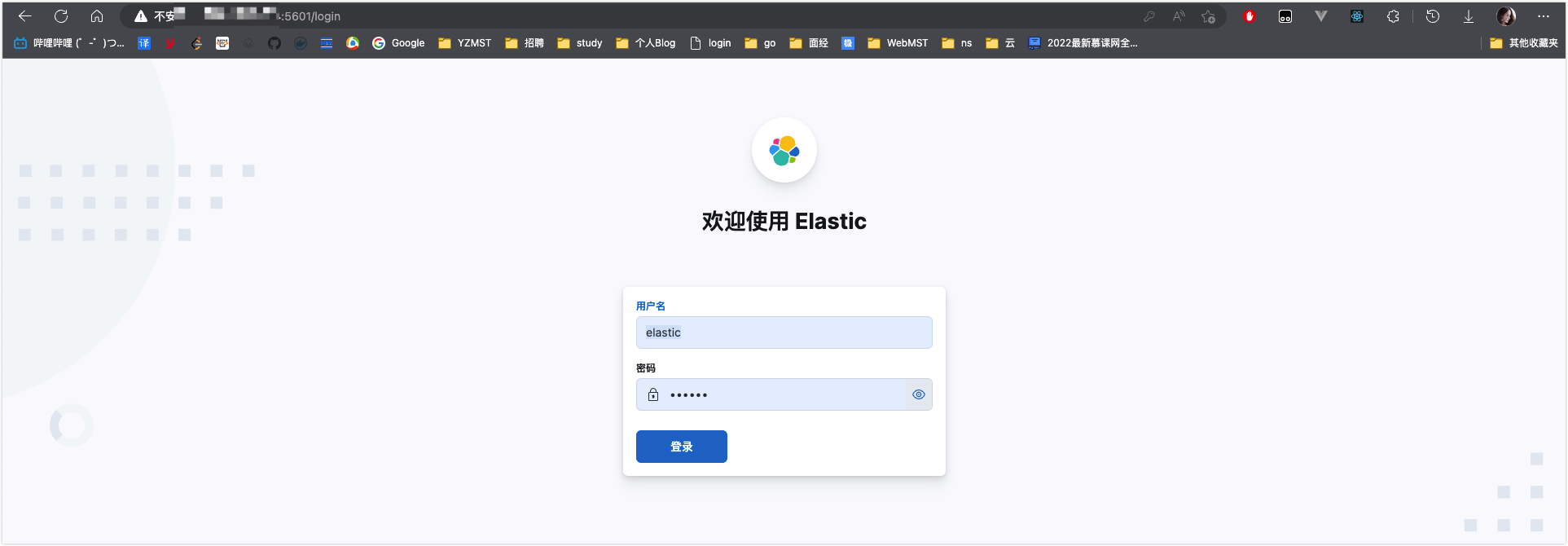Open the login page bookmark
This screenshot has width=1568, height=546.
click(711, 43)
